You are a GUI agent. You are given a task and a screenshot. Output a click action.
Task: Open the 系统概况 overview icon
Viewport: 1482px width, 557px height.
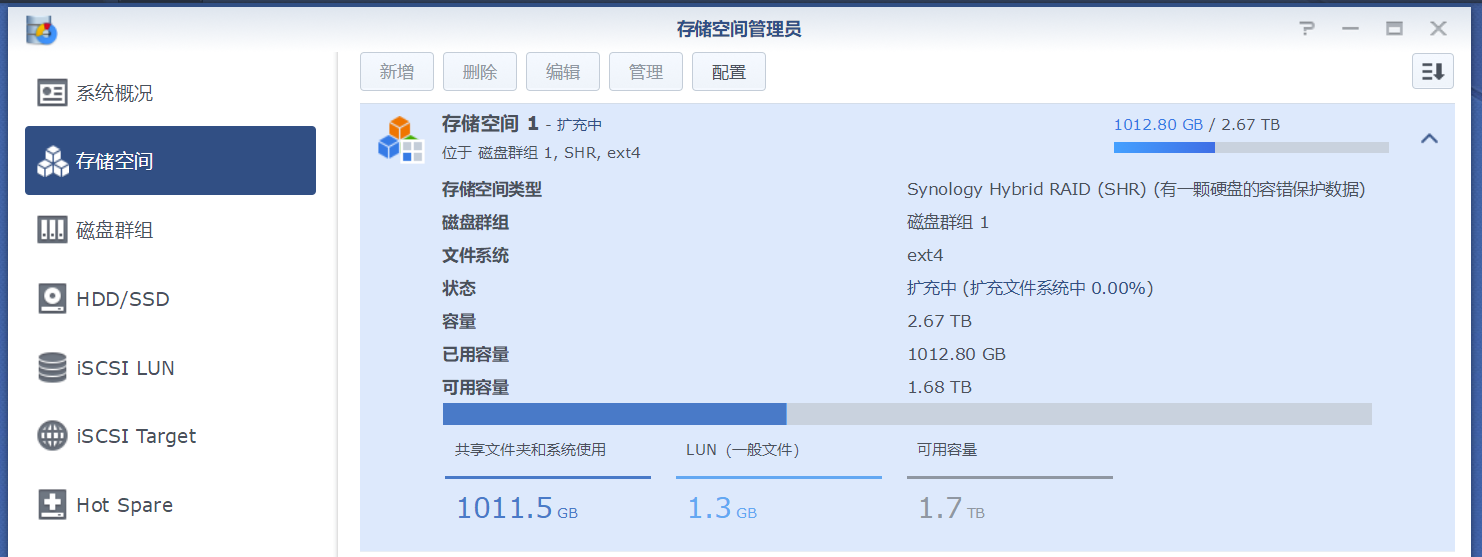[52, 93]
